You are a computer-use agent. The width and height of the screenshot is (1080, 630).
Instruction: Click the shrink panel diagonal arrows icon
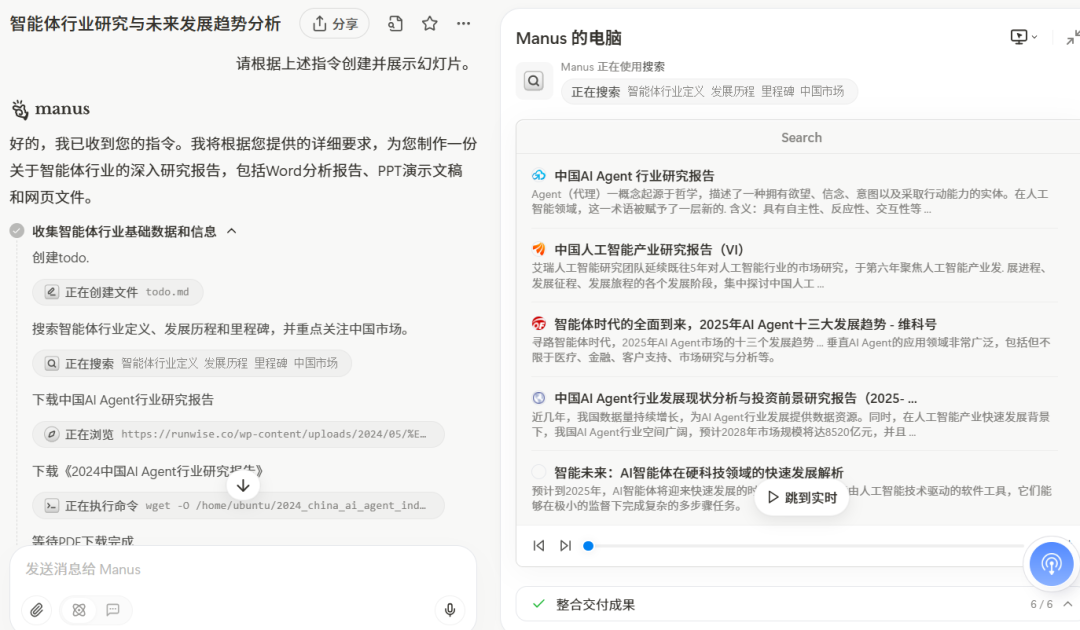(x=1072, y=38)
